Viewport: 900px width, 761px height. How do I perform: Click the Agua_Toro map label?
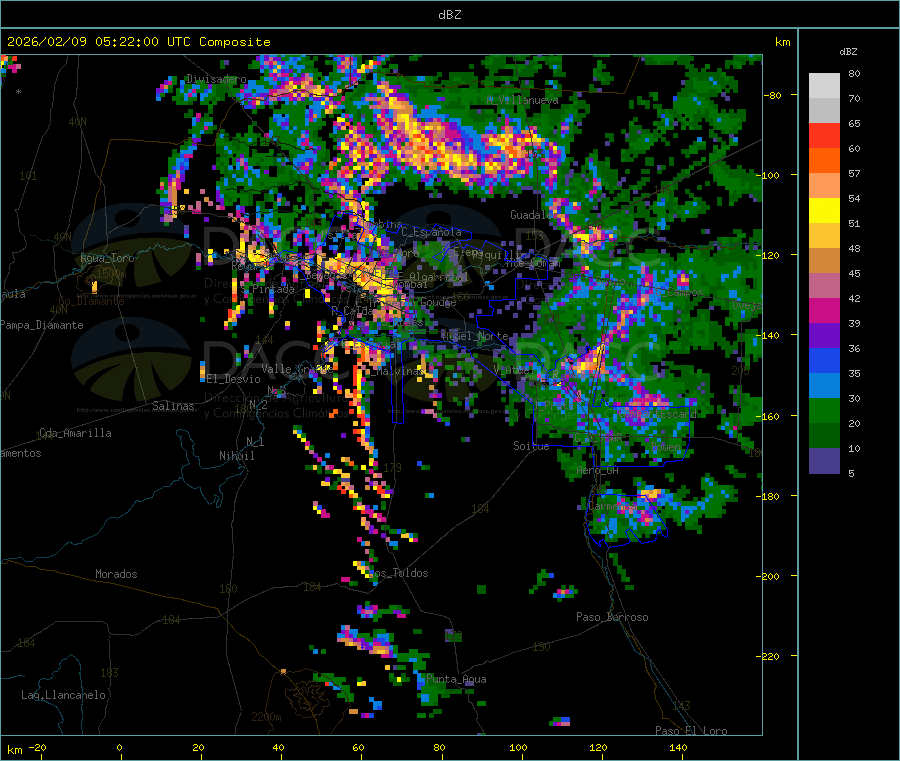click(x=107, y=258)
